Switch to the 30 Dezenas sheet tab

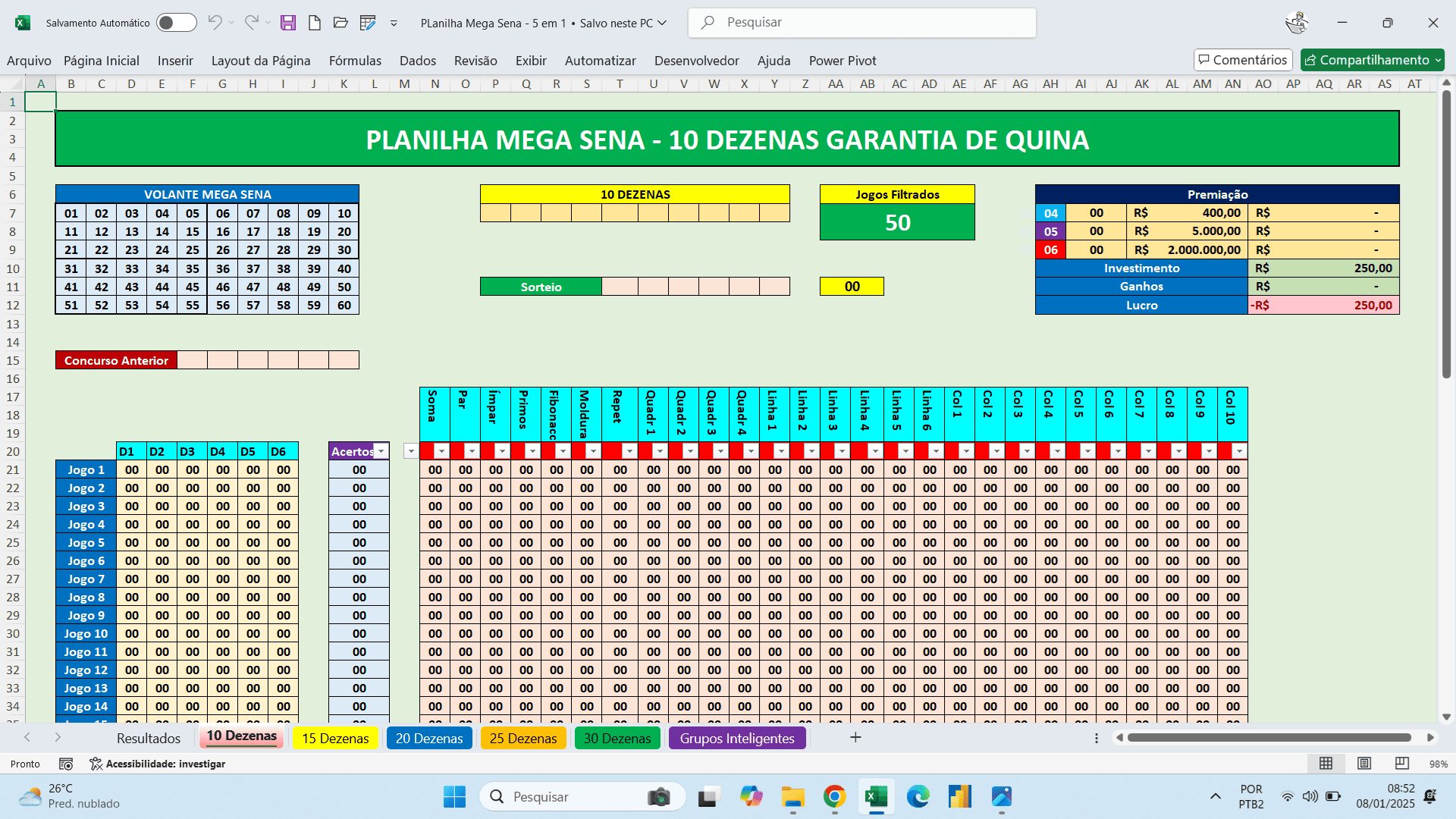click(617, 738)
